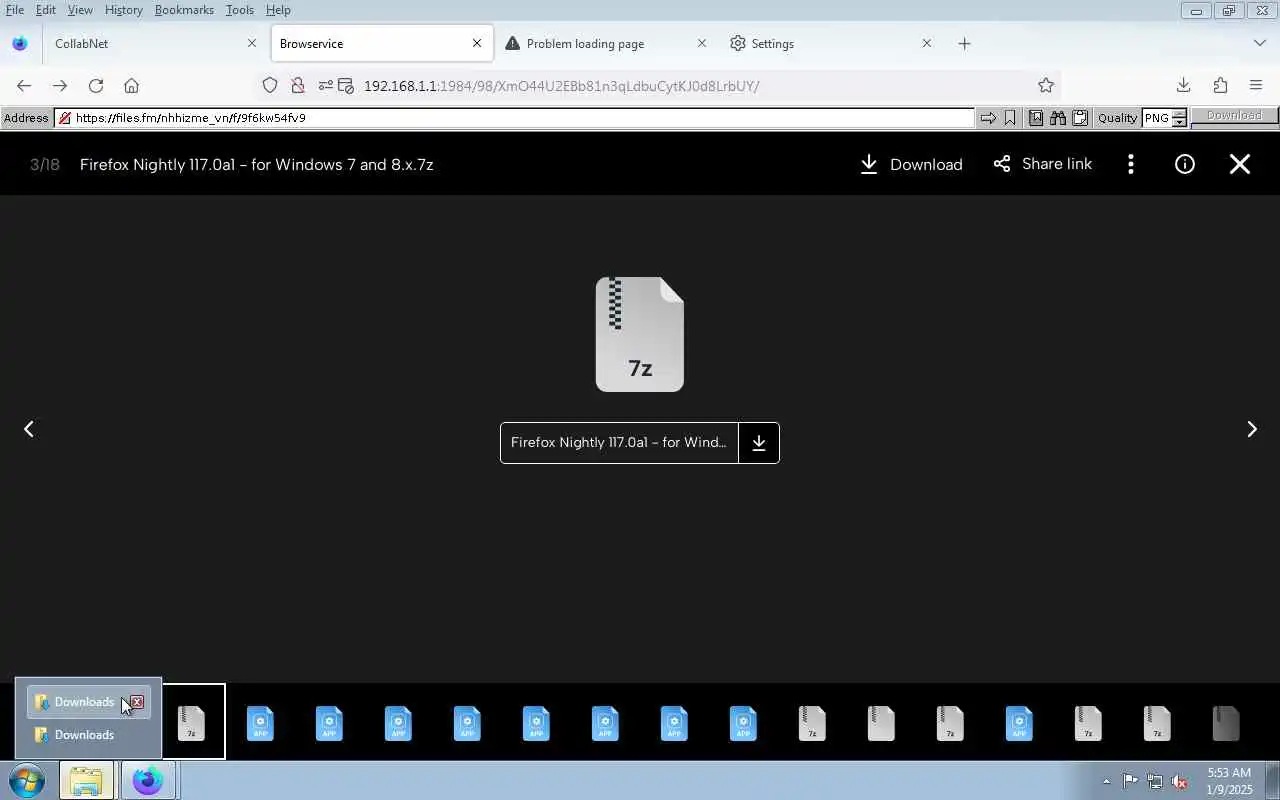Image resolution: width=1280 pixels, height=800 pixels.
Task: Click the Show desktop strip
Action: click(1272, 780)
